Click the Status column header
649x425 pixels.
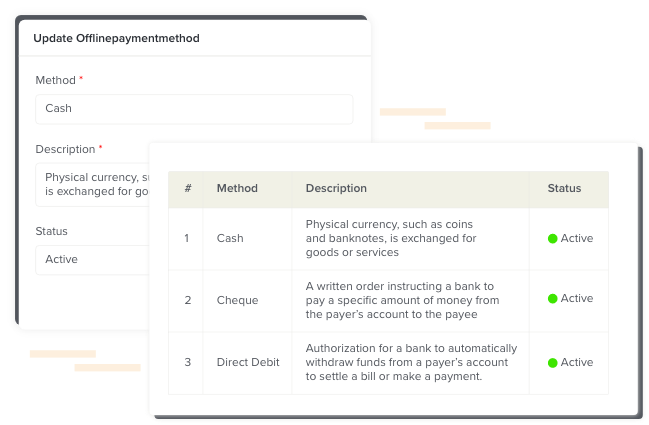coord(564,188)
